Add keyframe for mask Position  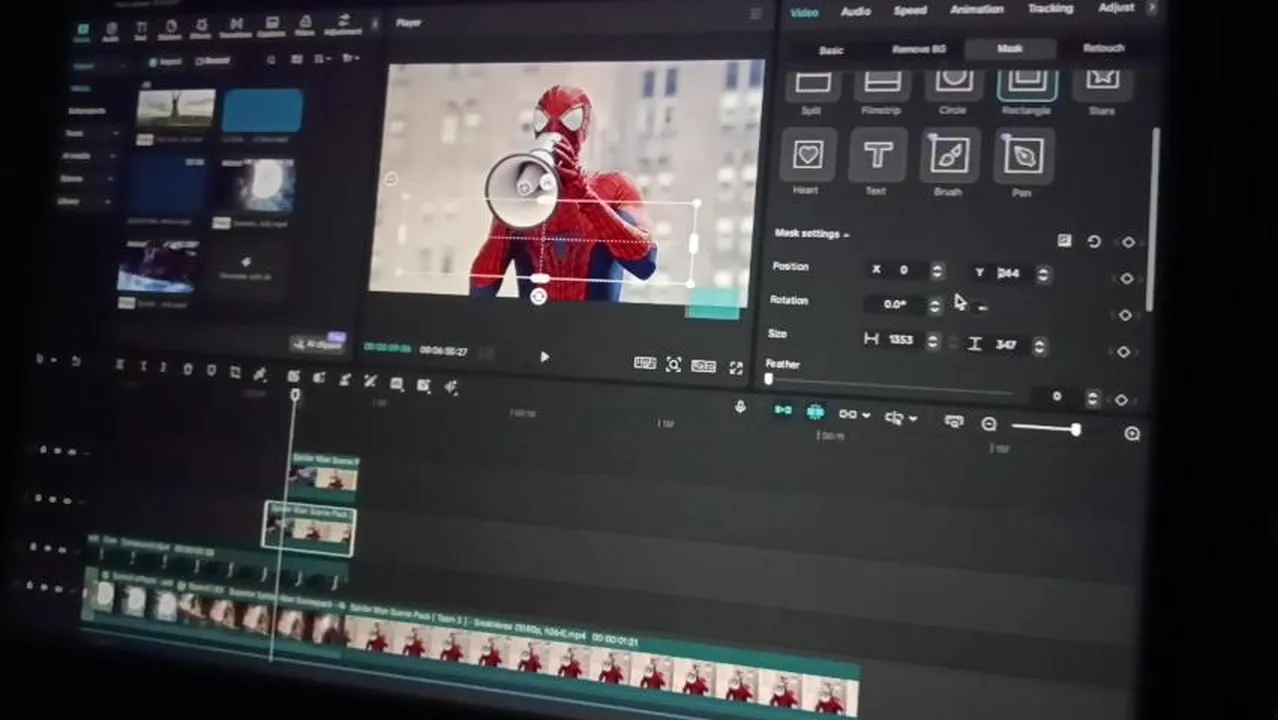pos(1126,279)
